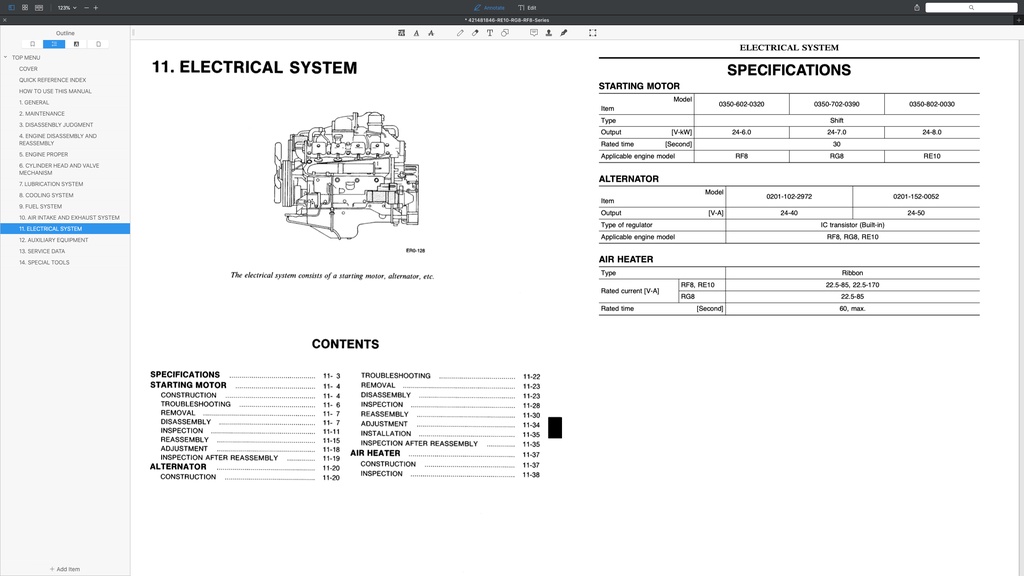Toggle the sidebar panel visibility
1024x576 pixels.
click(11, 7)
